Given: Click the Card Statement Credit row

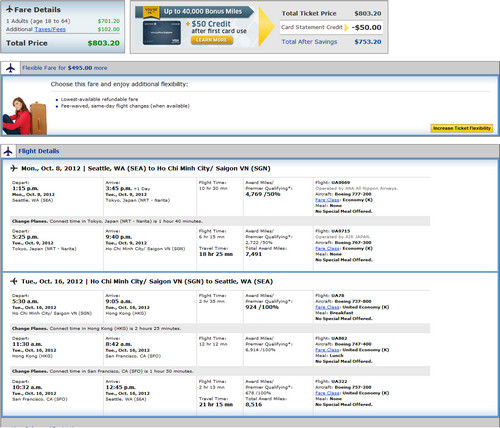Looking at the screenshot, I should pos(331,28).
